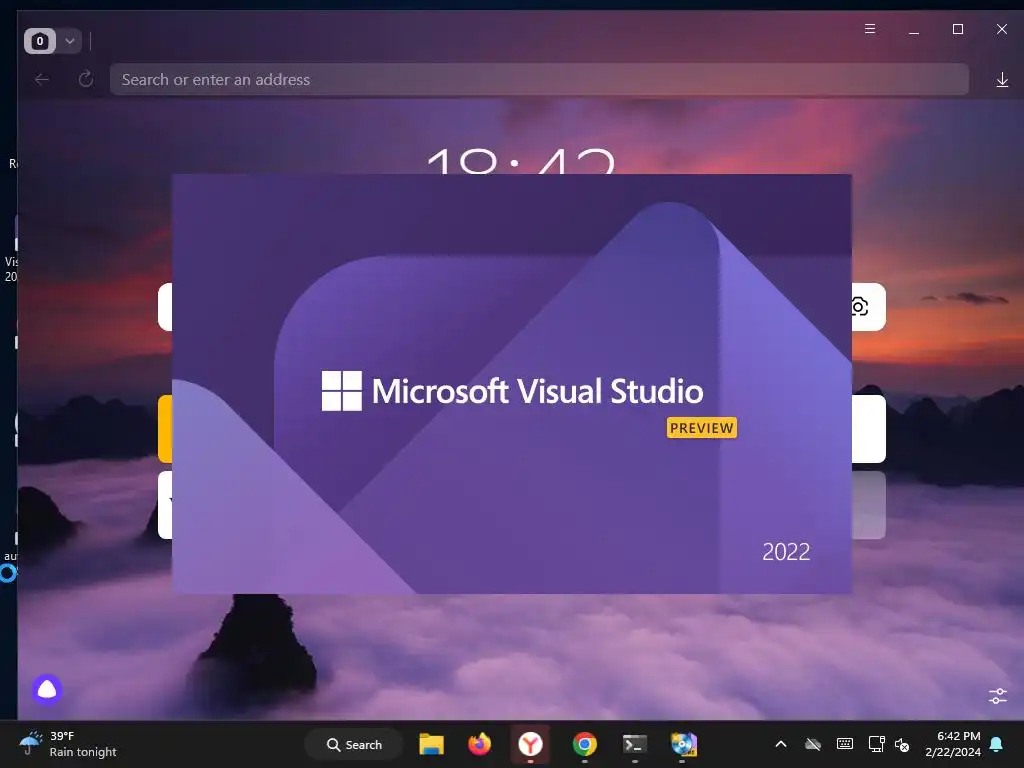1024x768 pixels.
Task: Launch Firefox from the taskbar
Action: (x=479, y=744)
